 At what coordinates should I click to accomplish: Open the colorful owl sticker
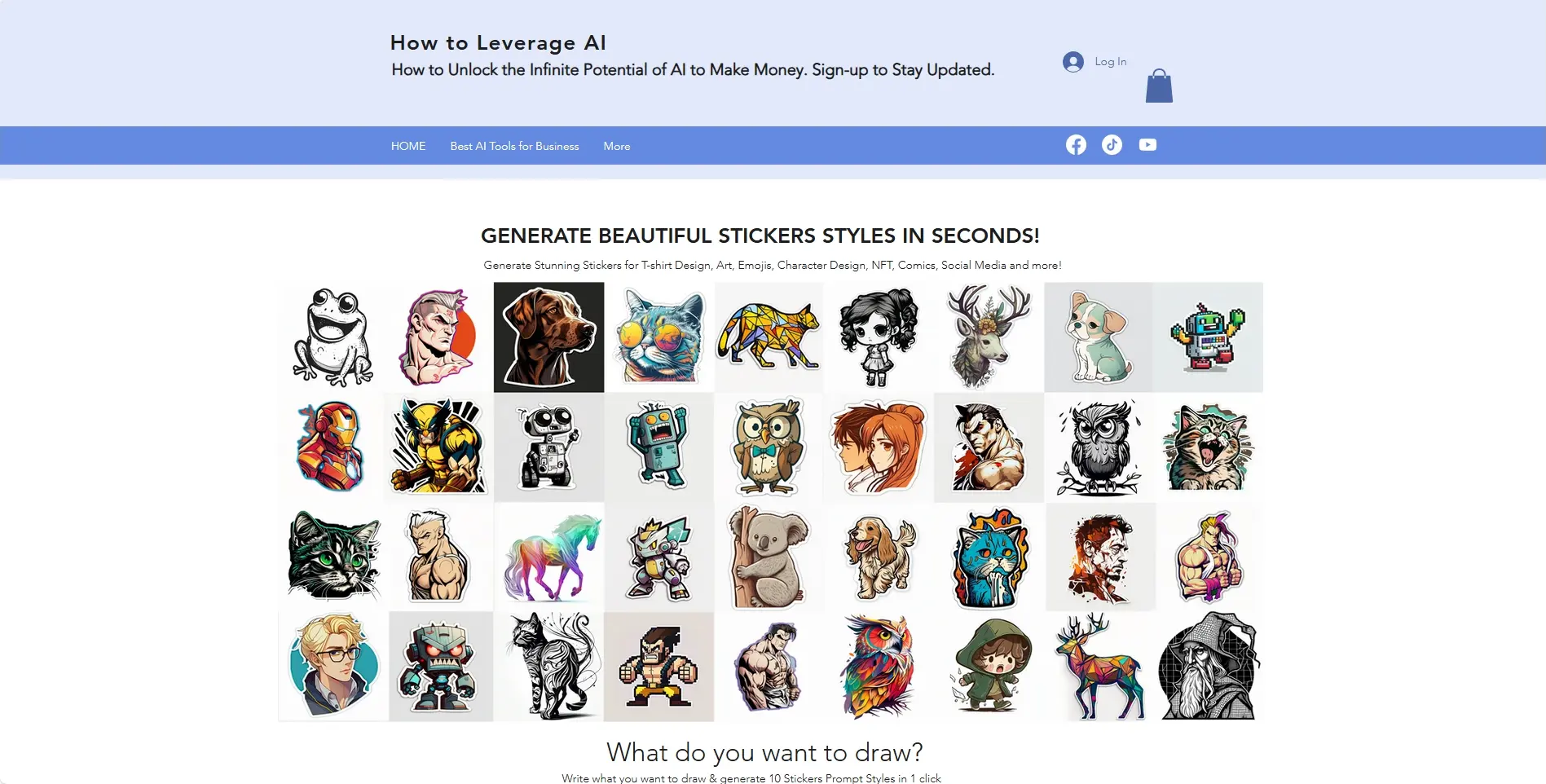[x=879, y=667]
